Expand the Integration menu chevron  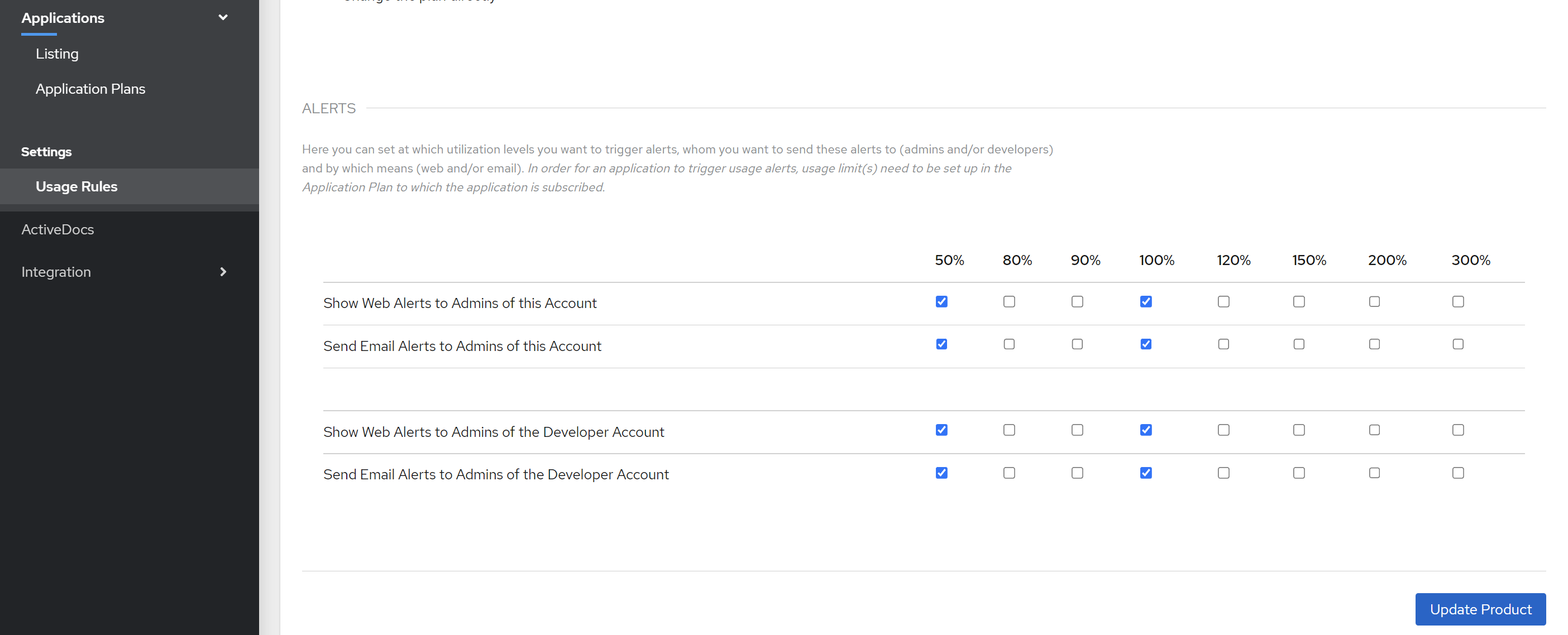223,272
